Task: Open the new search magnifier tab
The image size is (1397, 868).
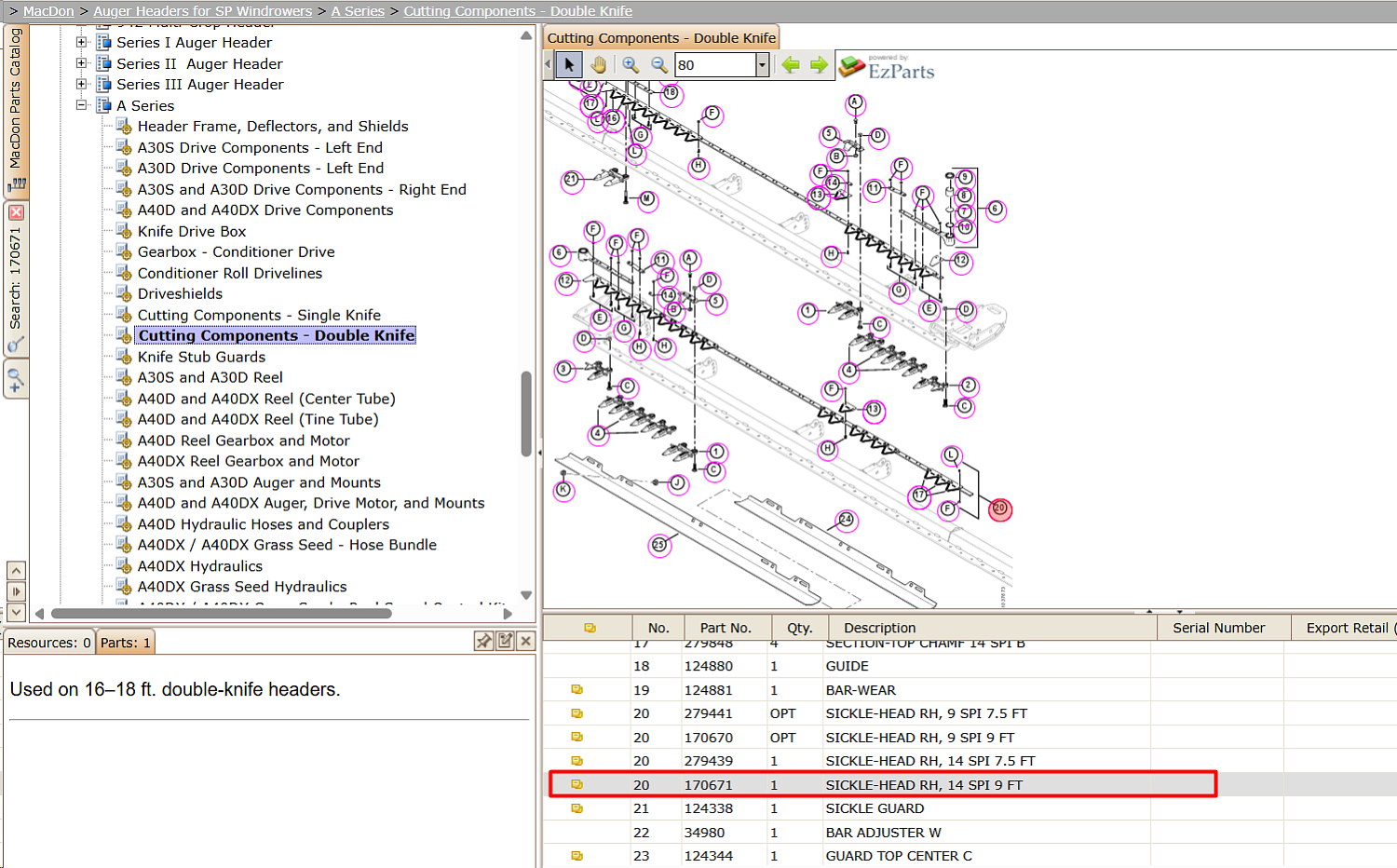Action: [16, 380]
